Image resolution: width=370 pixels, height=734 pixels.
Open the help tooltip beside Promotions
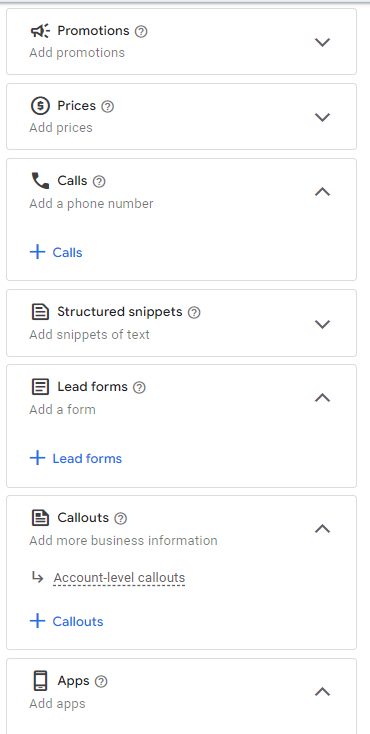141,31
